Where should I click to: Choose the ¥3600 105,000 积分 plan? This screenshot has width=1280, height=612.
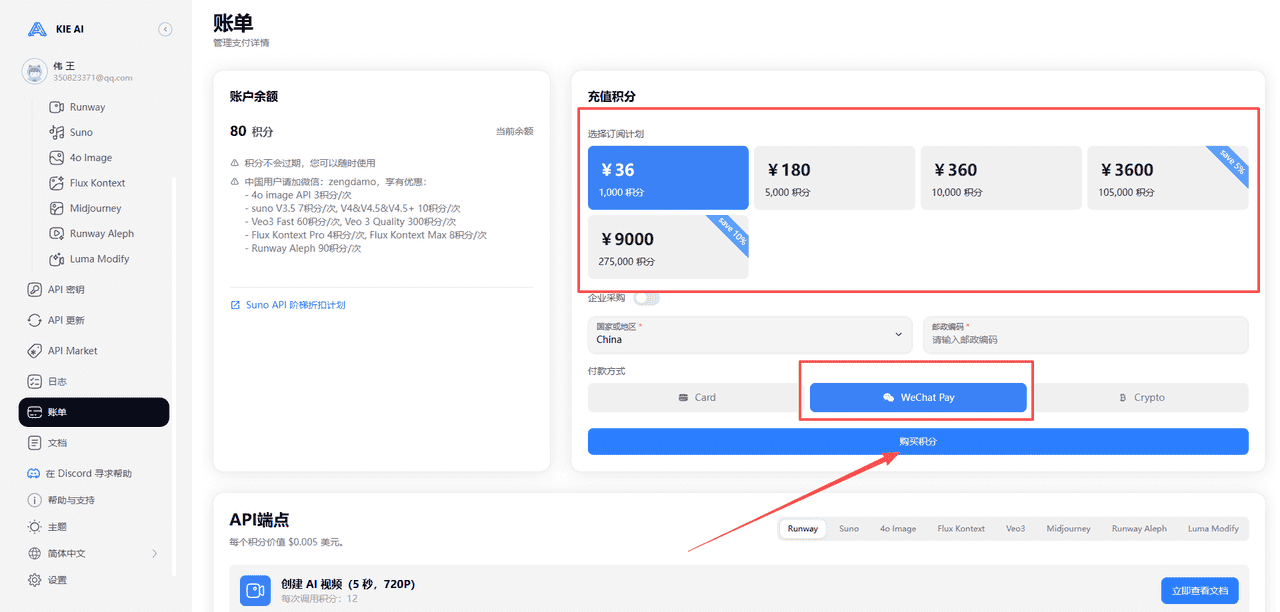tap(1167, 178)
